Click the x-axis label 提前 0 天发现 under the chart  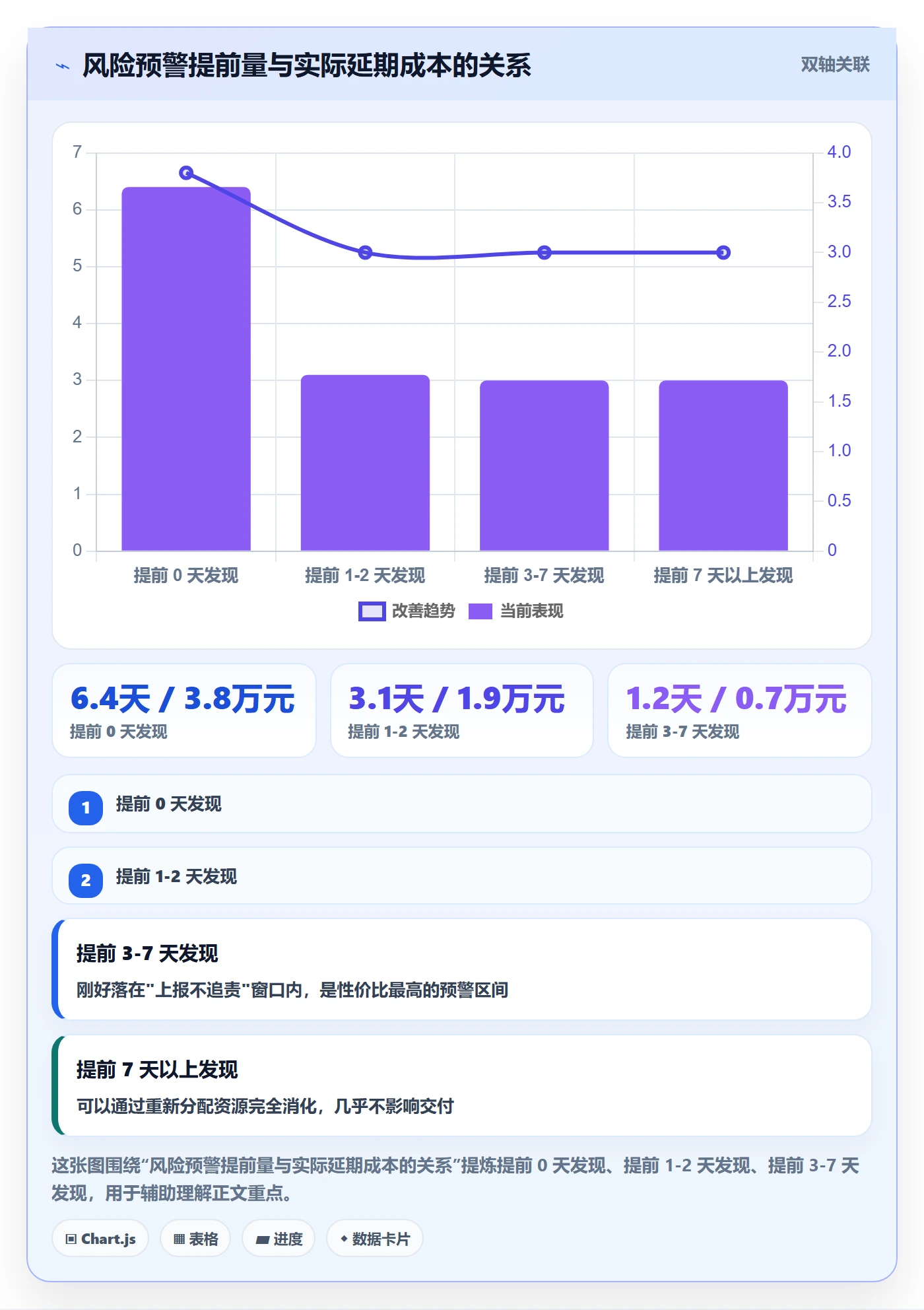pos(186,576)
